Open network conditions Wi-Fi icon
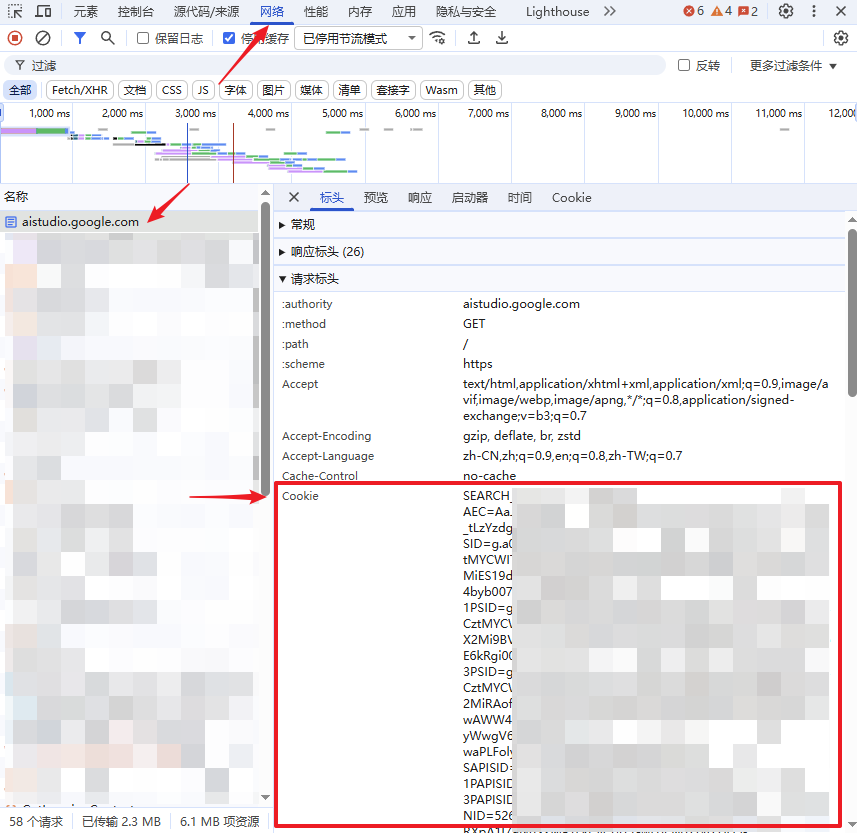This screenshot has height=833, width=857. [438, 38]
